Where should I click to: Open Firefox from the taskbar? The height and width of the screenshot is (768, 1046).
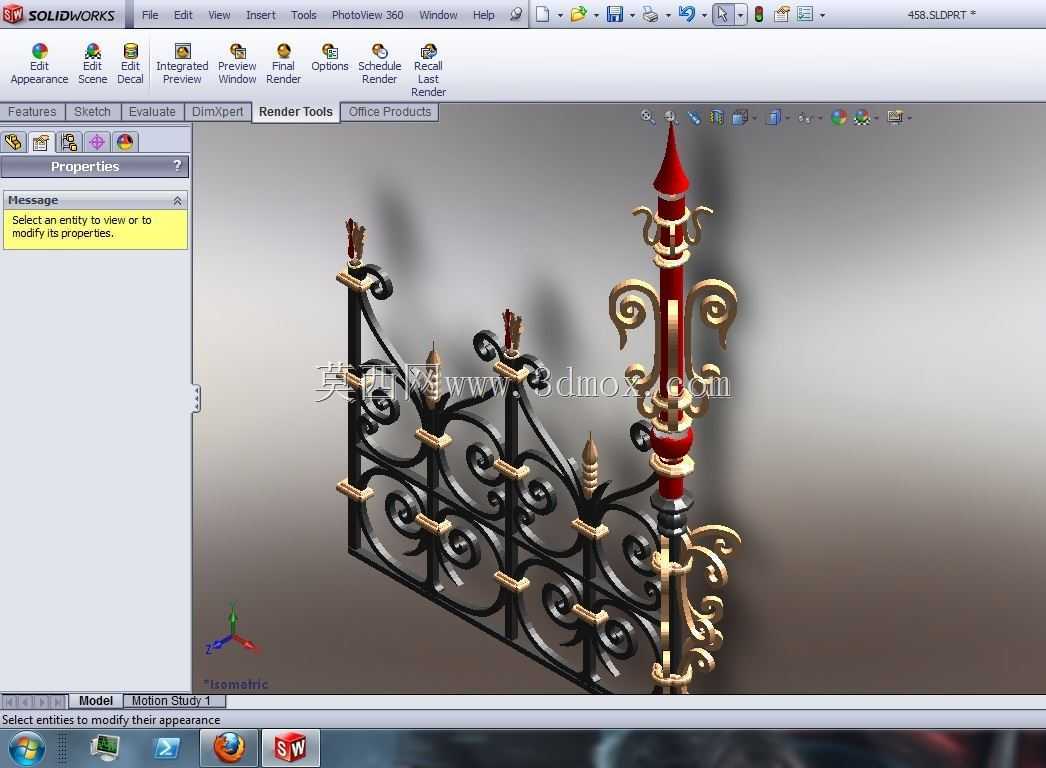[x=229, y=748]
